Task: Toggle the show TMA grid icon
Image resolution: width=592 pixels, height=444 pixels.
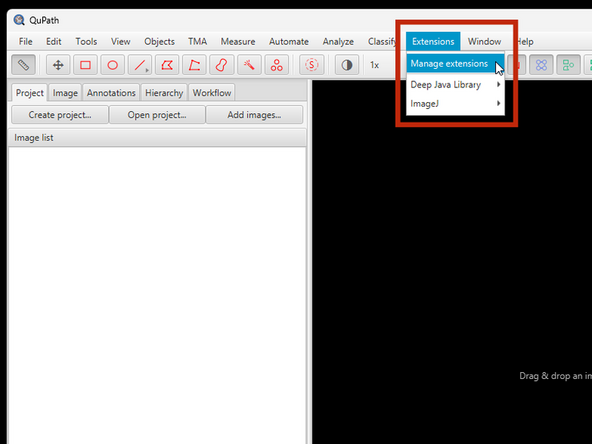Action: click(x=541, y=65)
